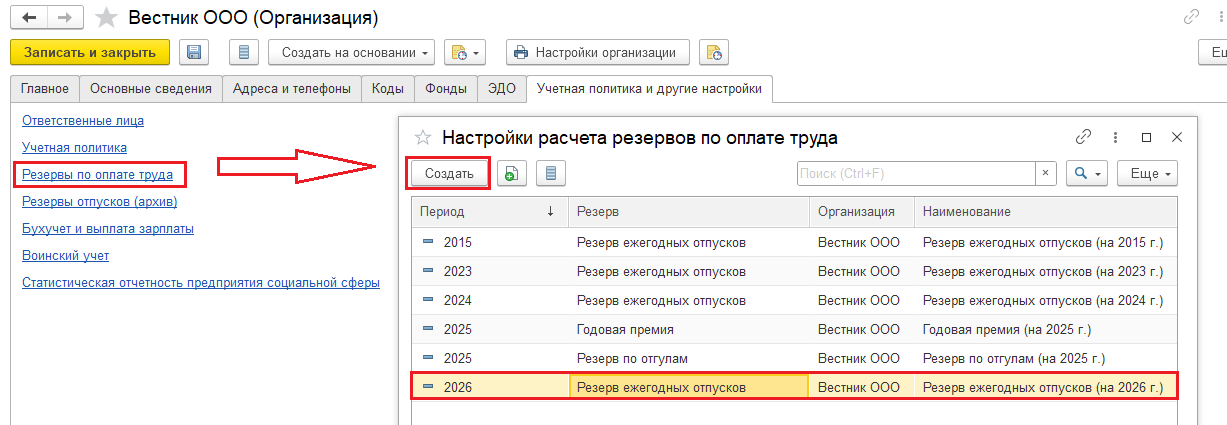The height and width of the screenshot is (425, 1227).
Task: Switch to Основные сведения tab
Action: (x=151, y=89)
